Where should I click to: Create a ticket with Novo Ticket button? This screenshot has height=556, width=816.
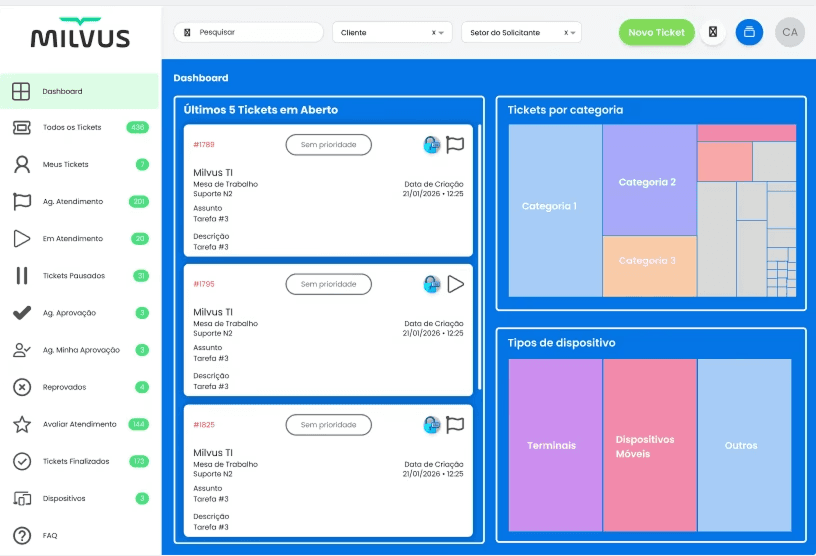tap(656, 32)
